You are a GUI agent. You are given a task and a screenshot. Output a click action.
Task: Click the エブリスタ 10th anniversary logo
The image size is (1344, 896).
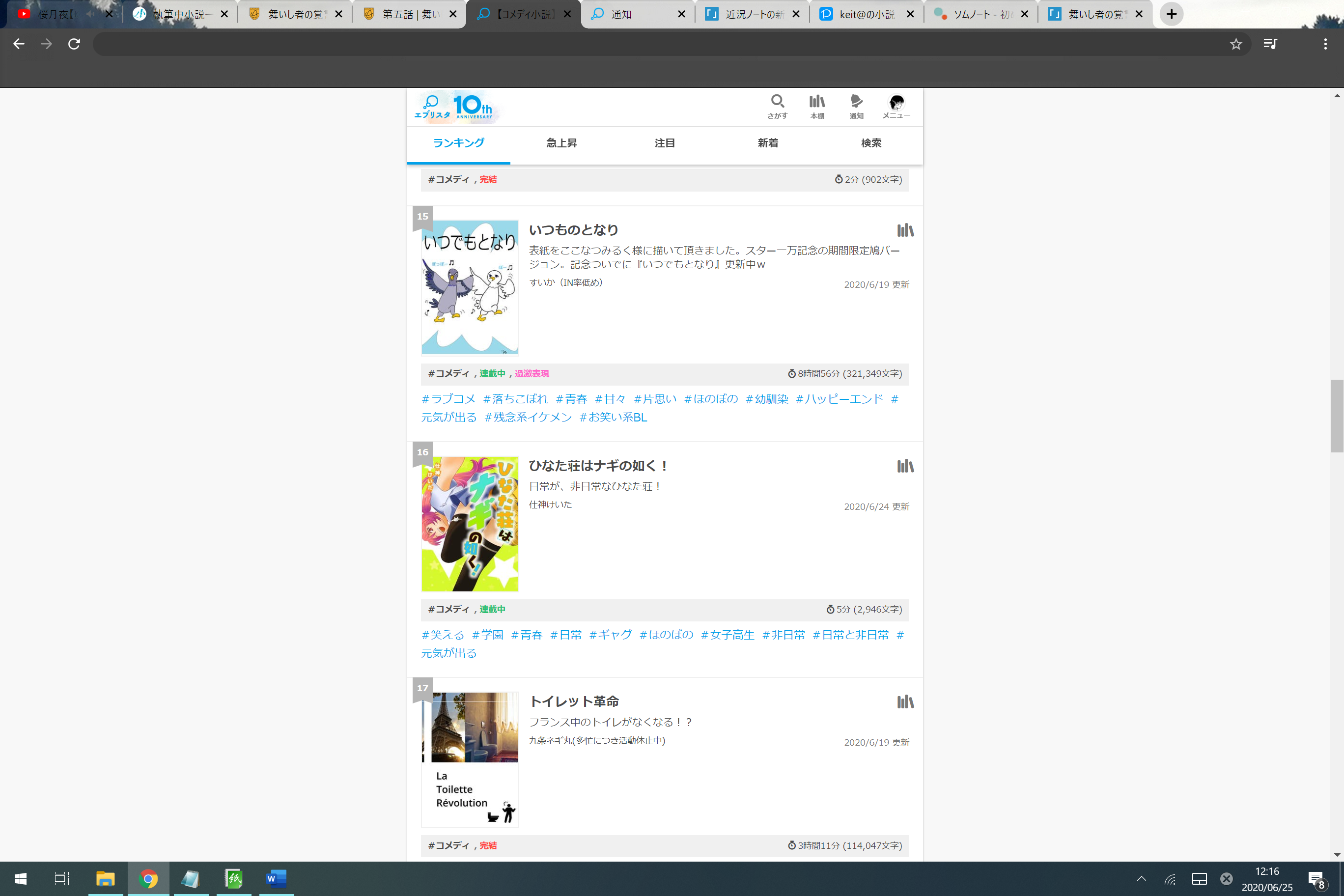[455, 107]
